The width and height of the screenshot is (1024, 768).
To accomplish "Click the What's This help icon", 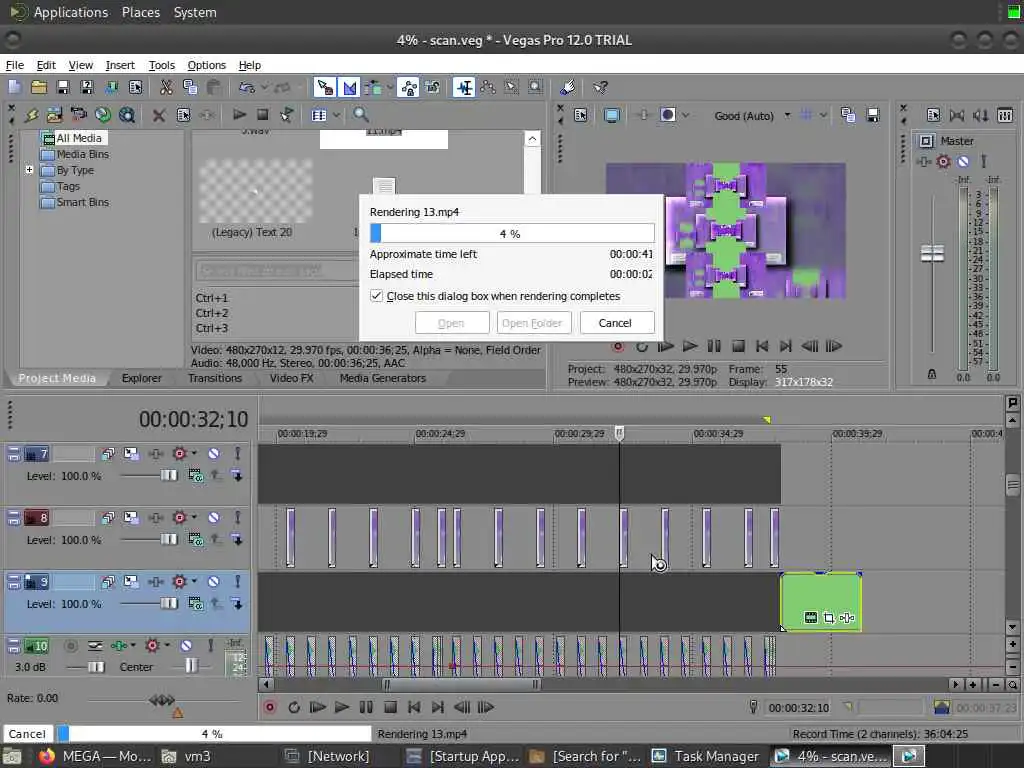I will click(600, 87).
